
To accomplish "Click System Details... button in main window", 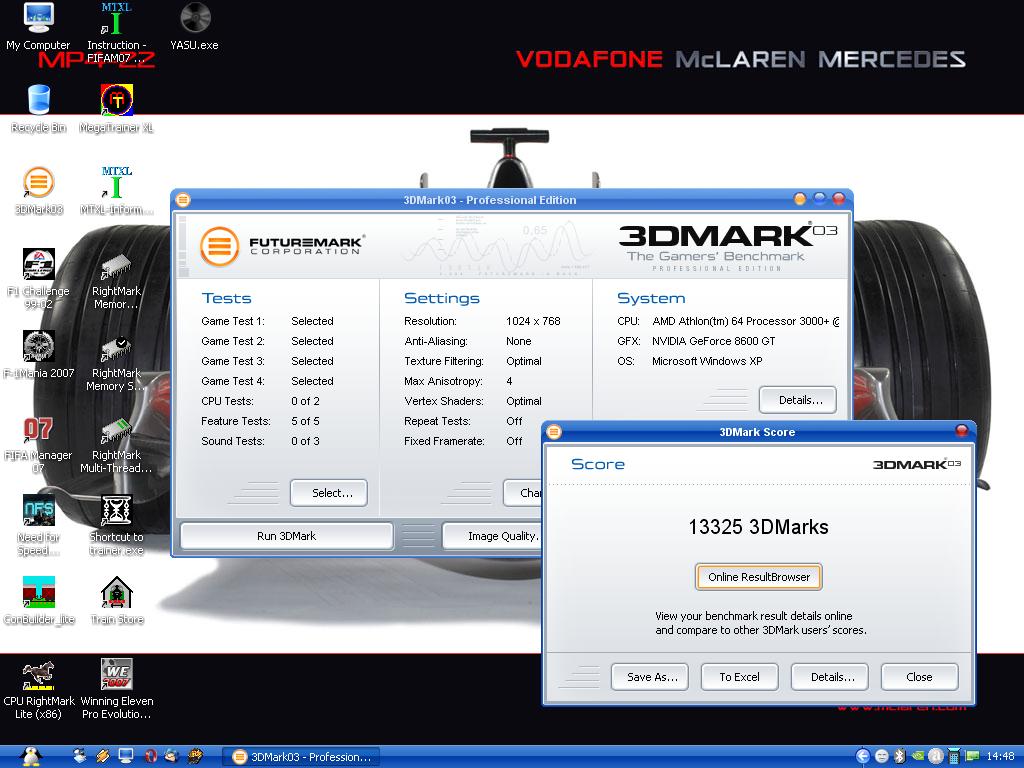I will [797, 400].
